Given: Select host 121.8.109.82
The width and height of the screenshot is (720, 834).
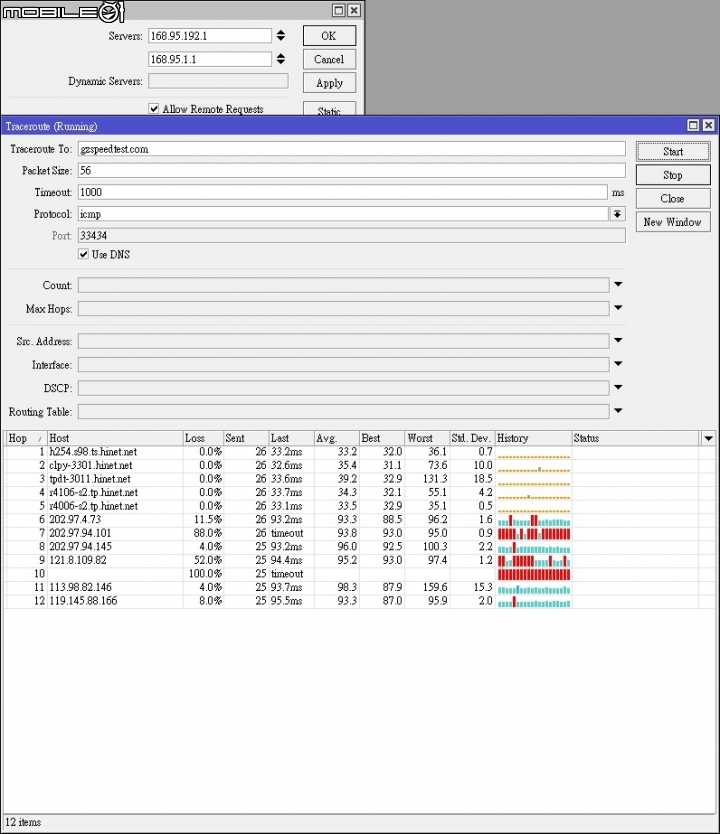Looking at the screenshot, I should [x=78, y=561].
